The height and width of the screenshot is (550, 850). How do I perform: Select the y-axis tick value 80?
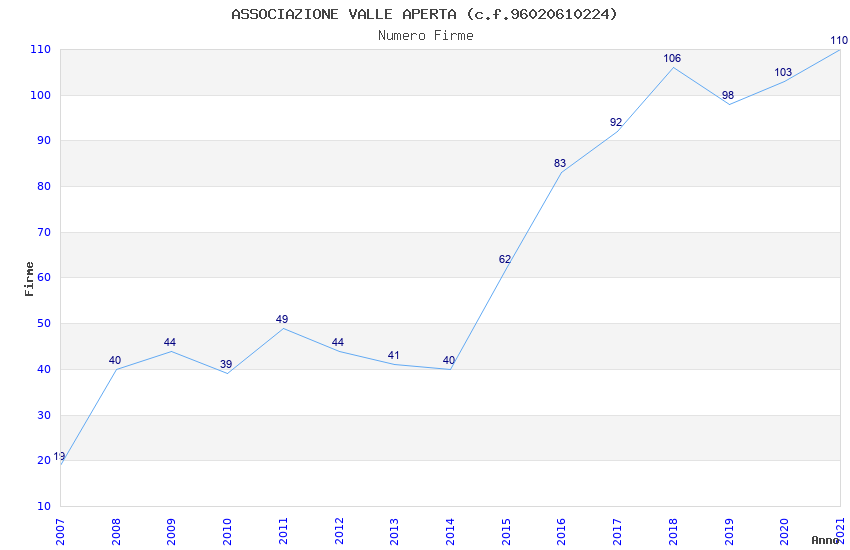(x=44, y=186)
